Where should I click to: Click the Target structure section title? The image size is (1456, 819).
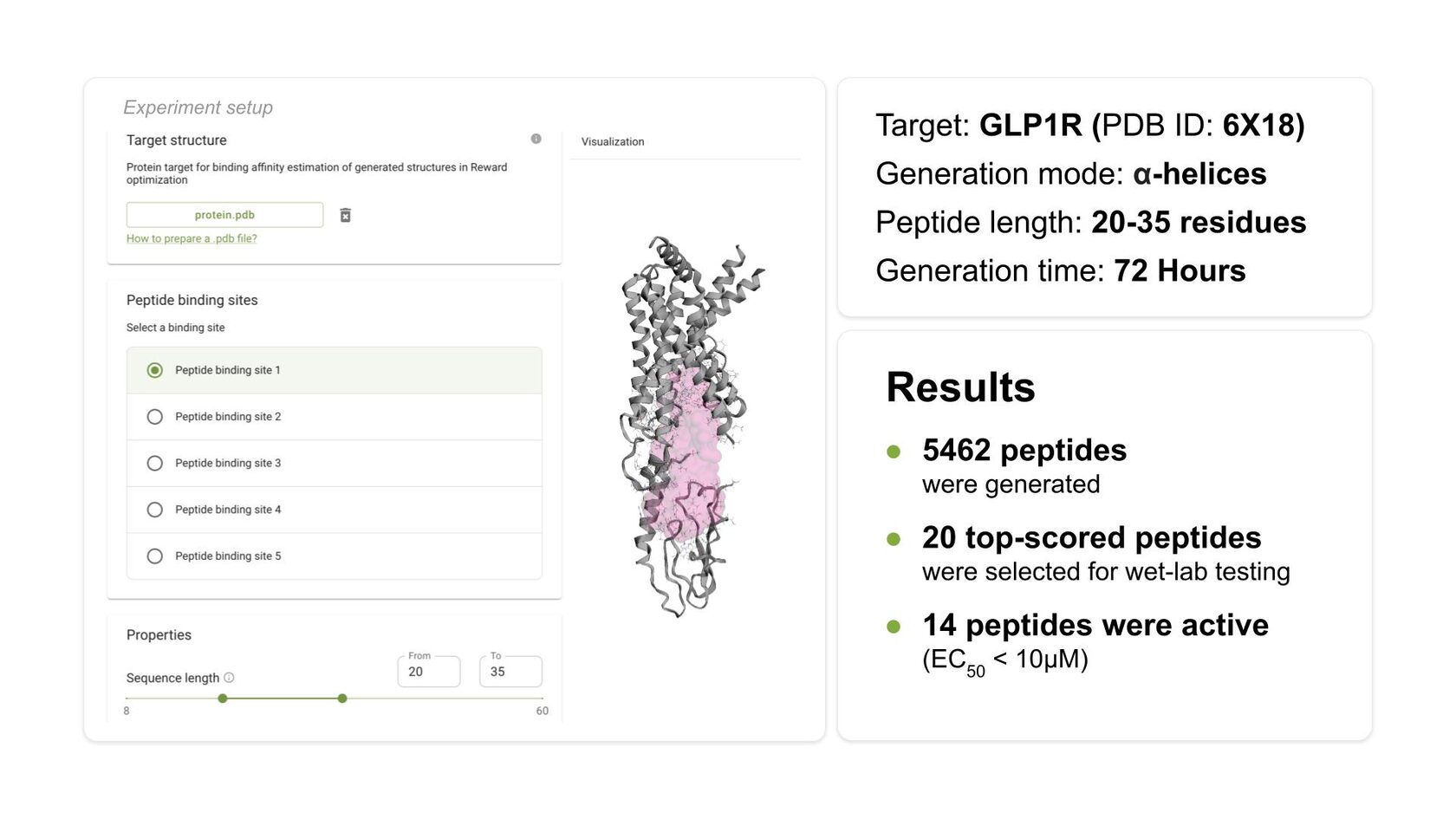point(177,140)
